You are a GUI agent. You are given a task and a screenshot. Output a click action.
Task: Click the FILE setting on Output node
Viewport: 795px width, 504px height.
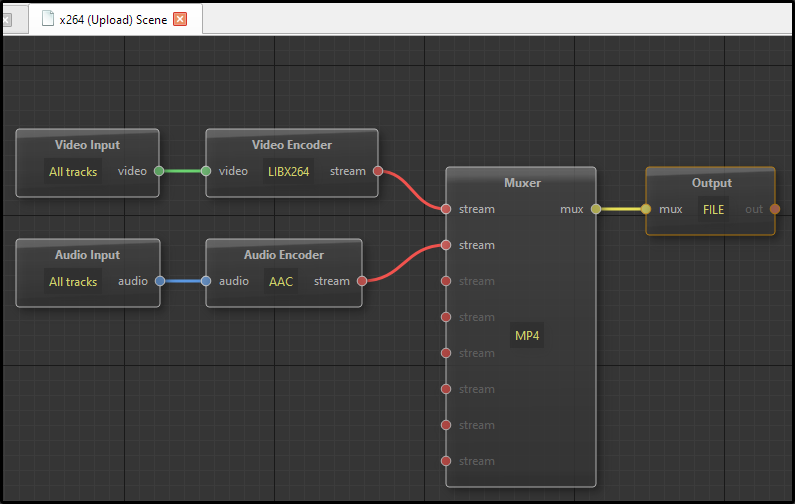click(x=713, y=209)
